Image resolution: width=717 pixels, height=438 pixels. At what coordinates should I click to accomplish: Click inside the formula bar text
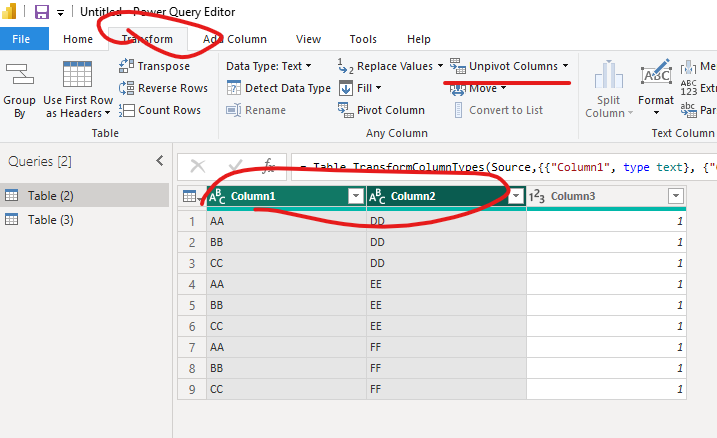point(503,167)
